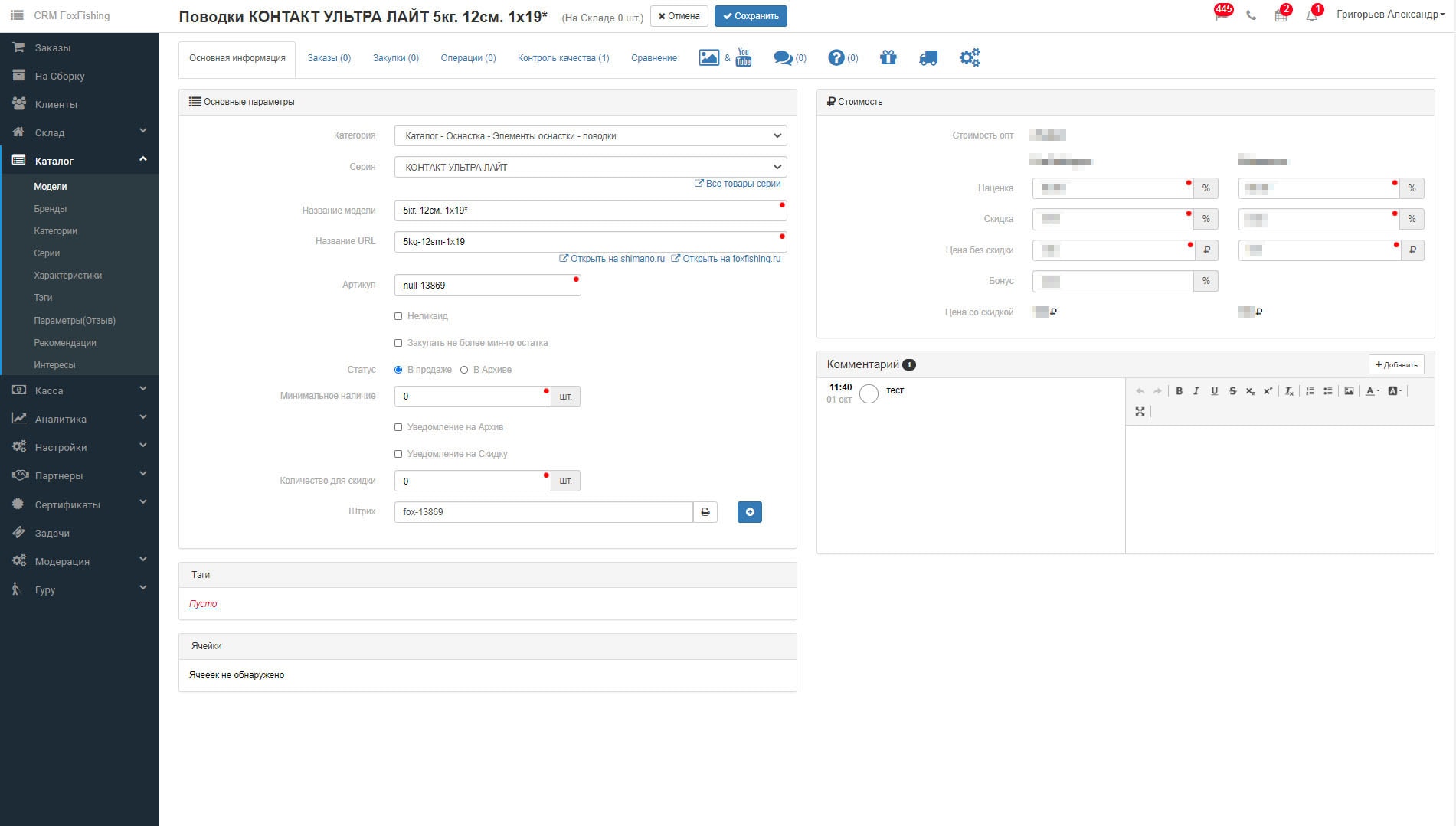Image resolution: width=1456 pixels, height=826 pixels.
Task: Focus the Название модели field
Action: click(591, 211)
